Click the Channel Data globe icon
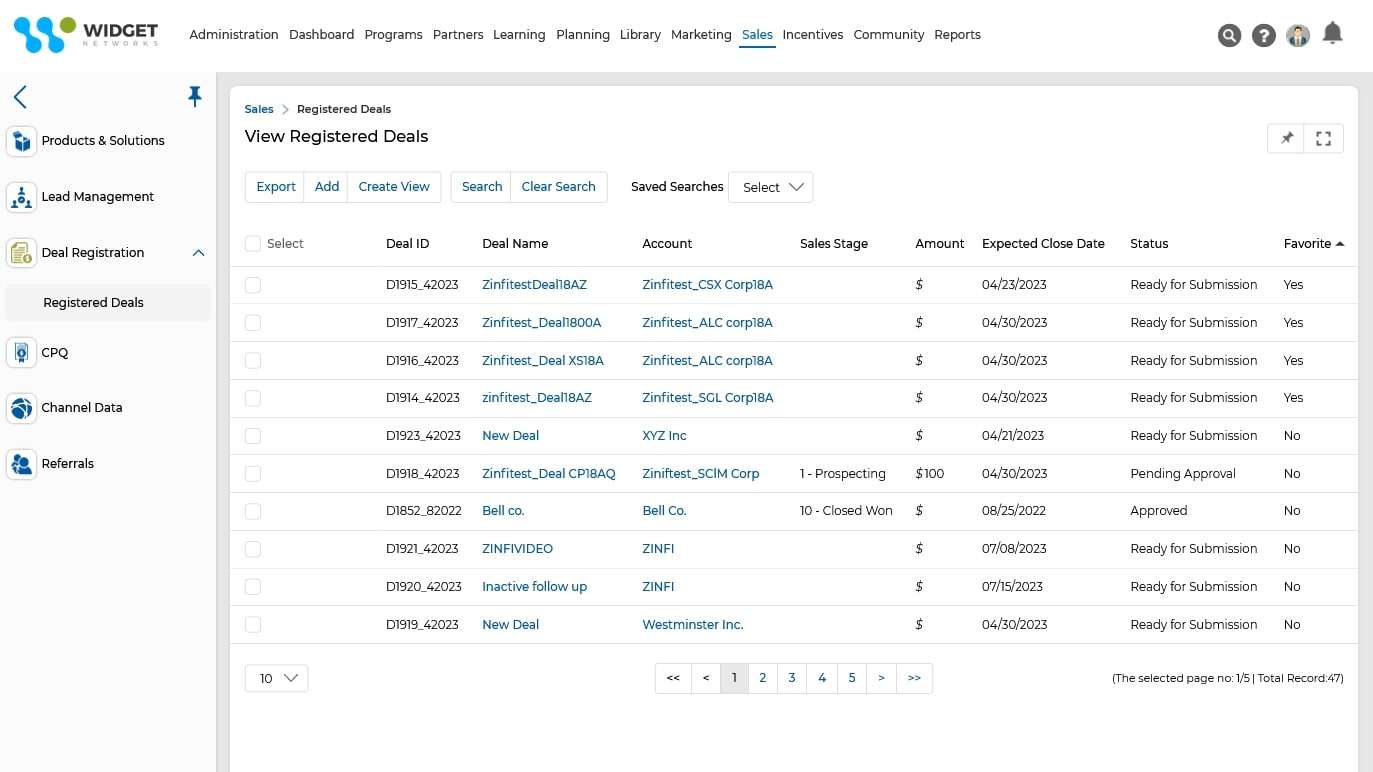Image resolution: width=1373 pixels, height=772 pixels. click(x=21, y=408)
